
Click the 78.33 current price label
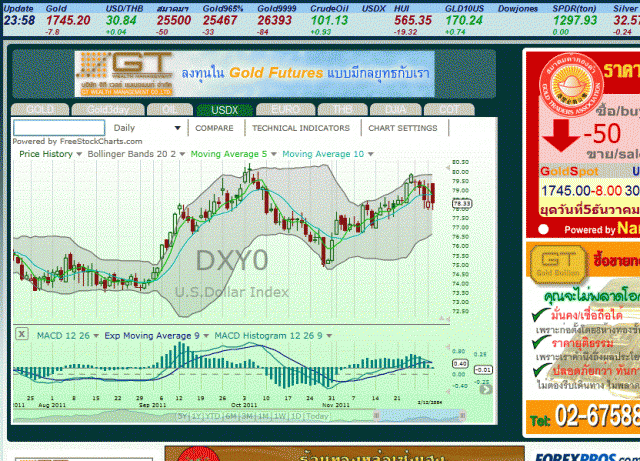click(x=462, y=203)
